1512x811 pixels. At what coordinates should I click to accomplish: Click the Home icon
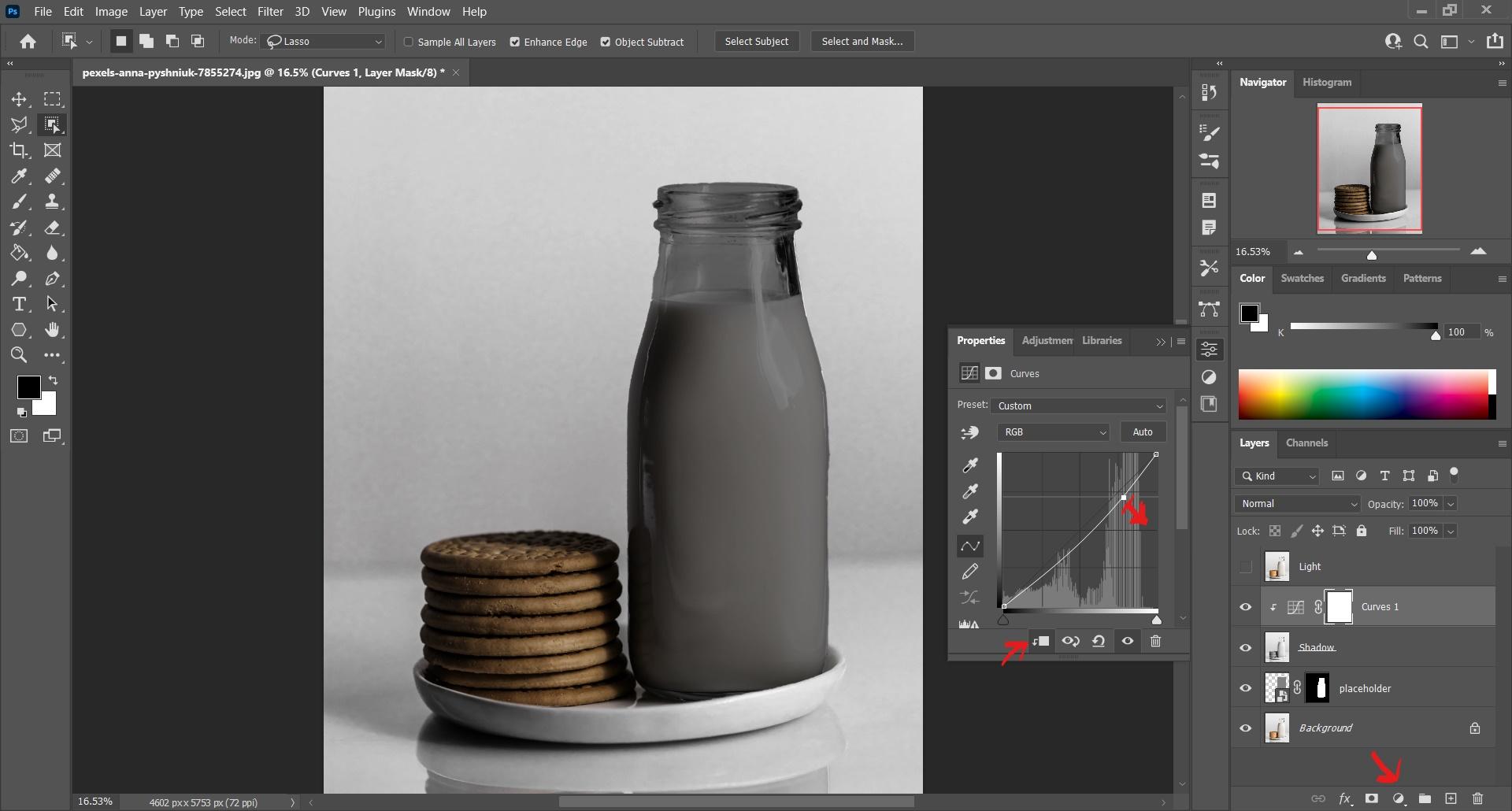click(28, 42)
